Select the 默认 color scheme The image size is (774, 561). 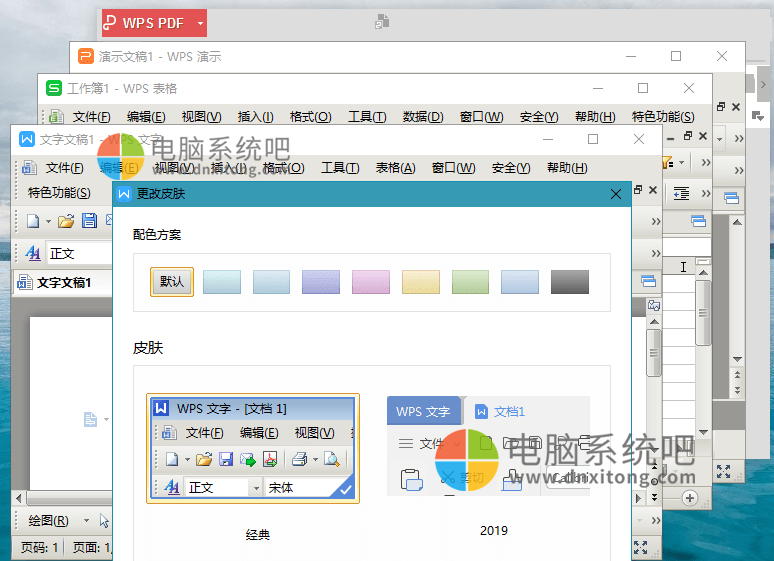coord(172,281)
